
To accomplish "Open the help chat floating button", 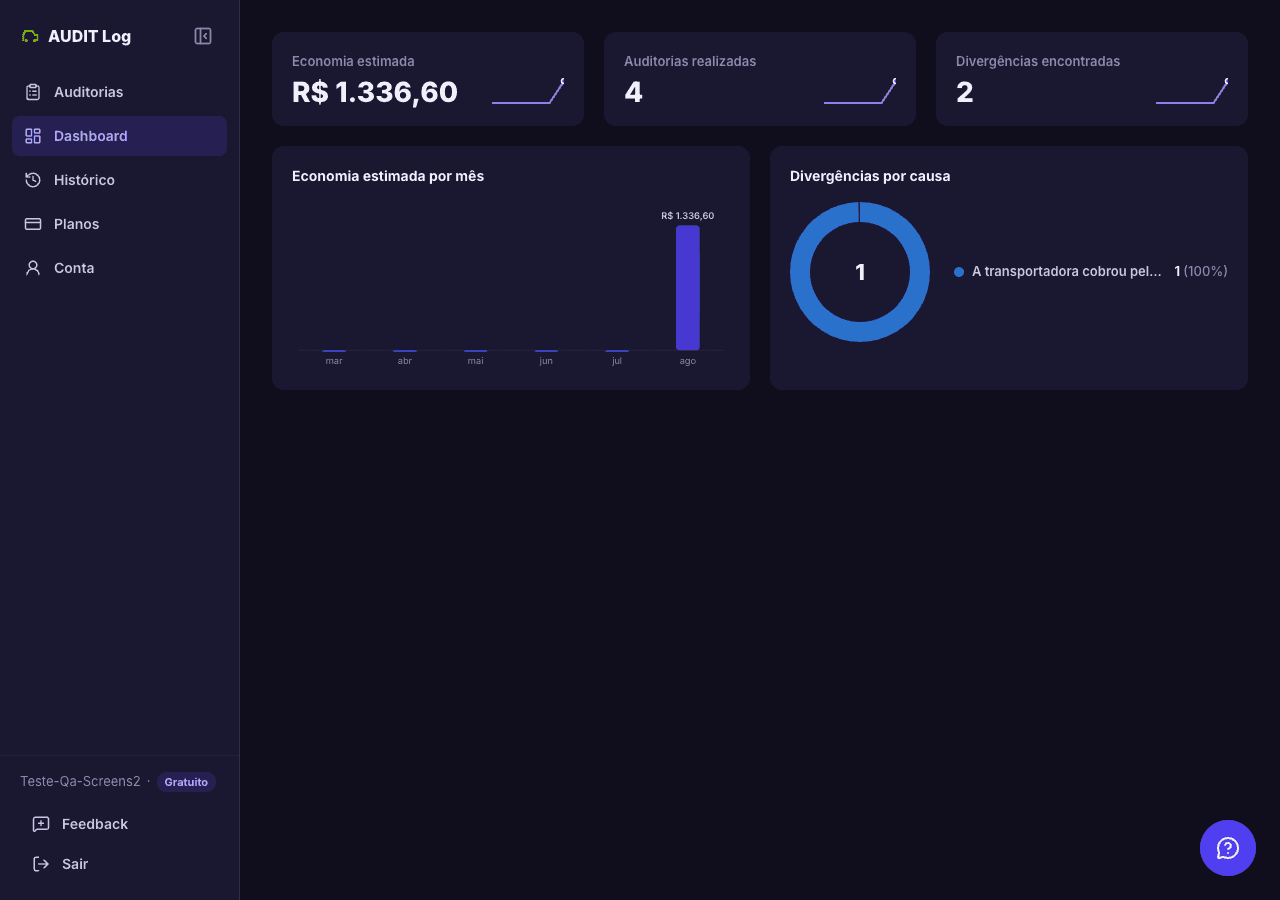I will (1228, 848).
